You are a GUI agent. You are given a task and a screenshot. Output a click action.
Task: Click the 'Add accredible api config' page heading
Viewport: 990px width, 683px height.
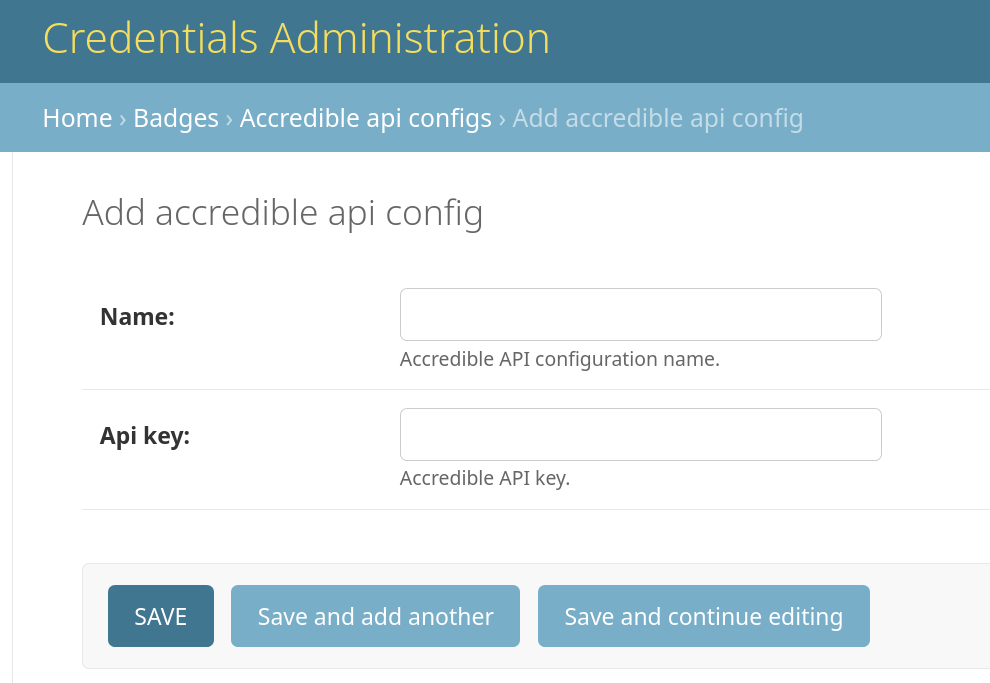[283, 213]
